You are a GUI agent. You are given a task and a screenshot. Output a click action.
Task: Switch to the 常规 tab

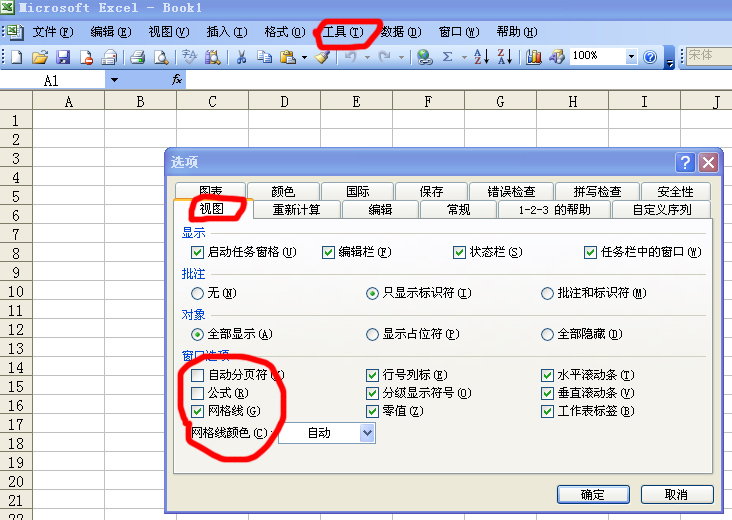tap(458, 210)
